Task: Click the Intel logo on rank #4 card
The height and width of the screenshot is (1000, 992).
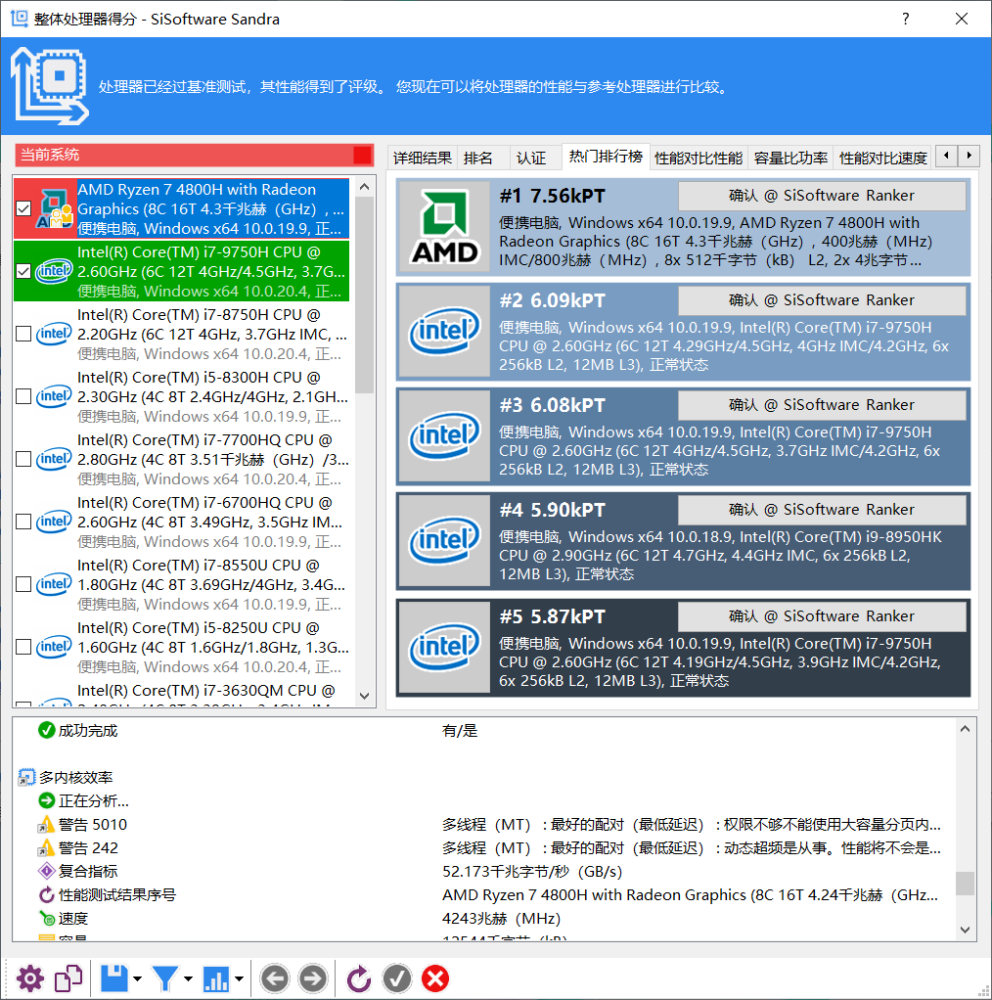Action: pos(444,541)
